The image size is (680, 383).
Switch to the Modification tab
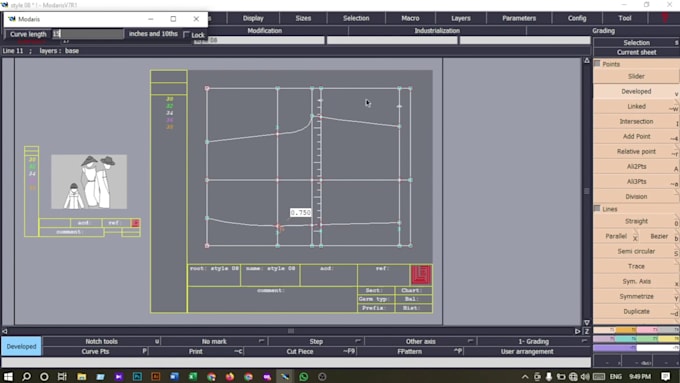tap(265, 31)
